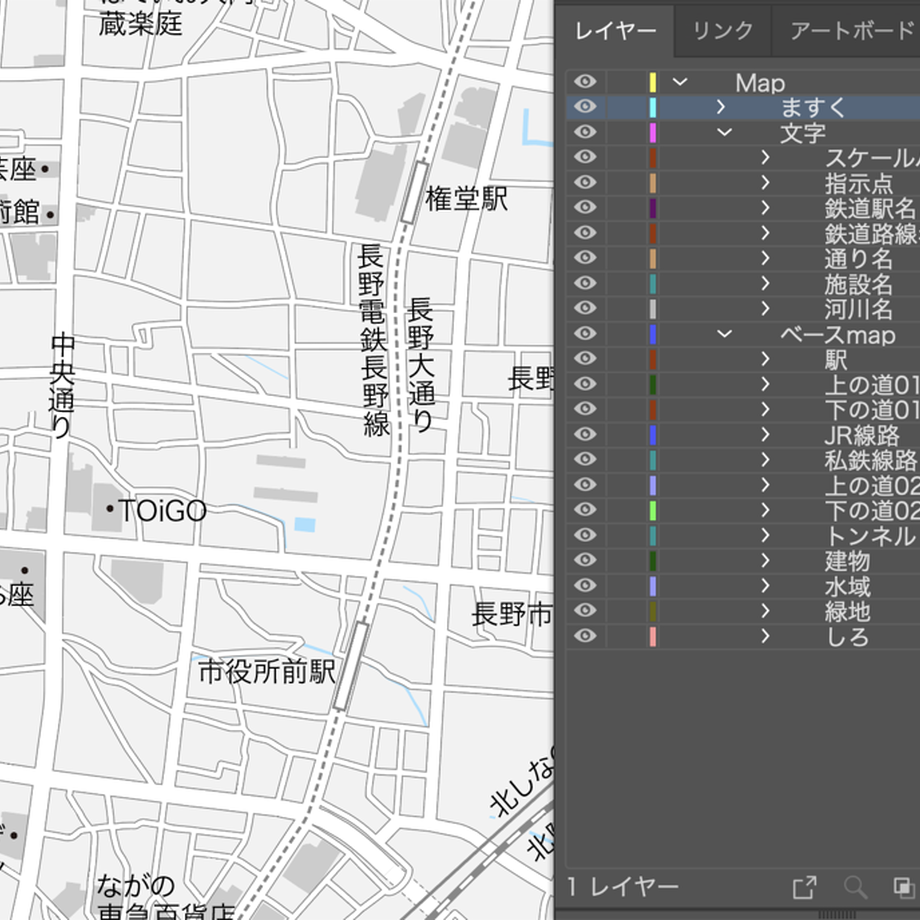Select the 施設名 layer name
This screenshot has width=920, height=920.
click(858, 284)
